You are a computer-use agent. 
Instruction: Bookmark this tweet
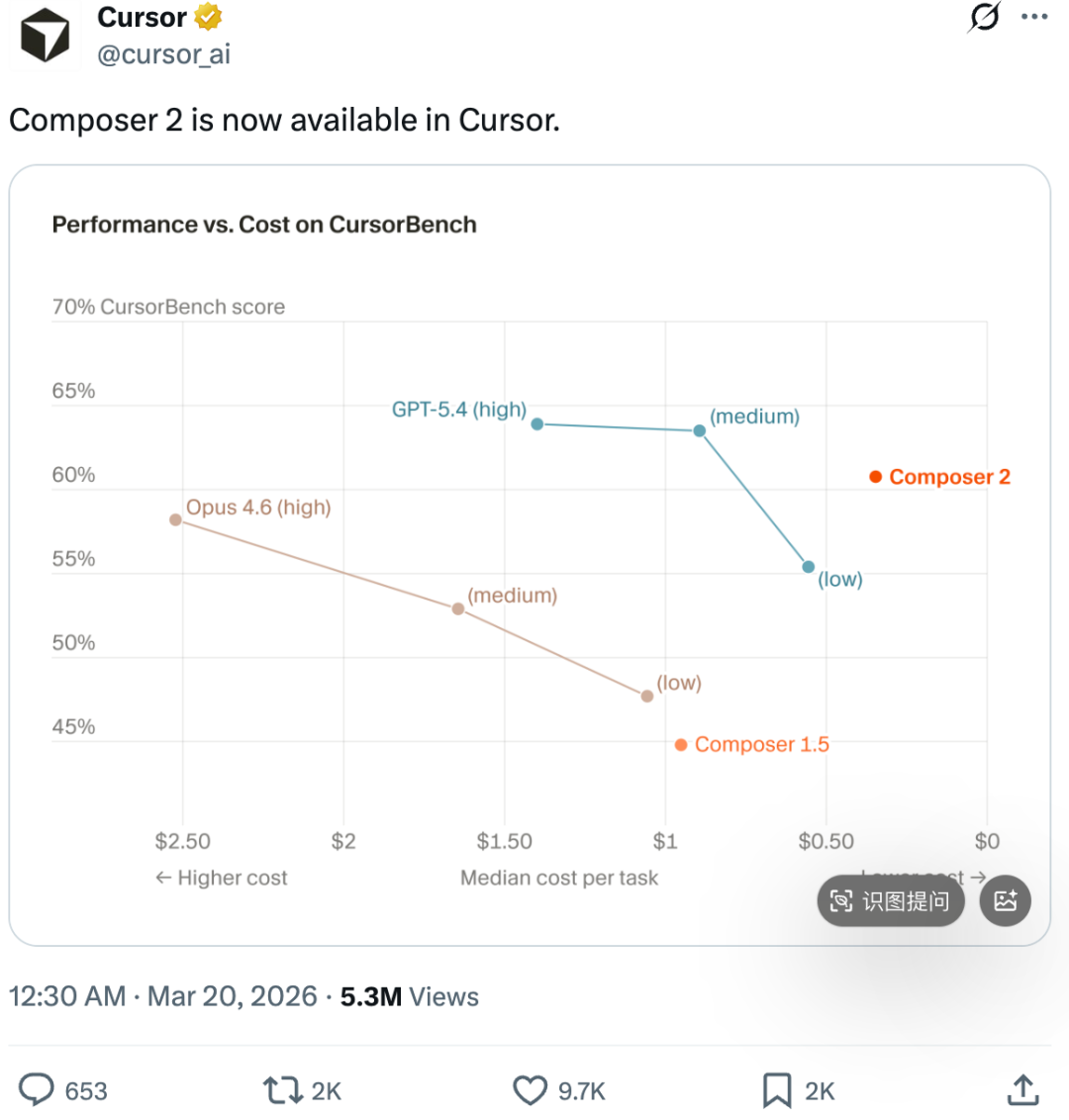tap(777, 1090)
